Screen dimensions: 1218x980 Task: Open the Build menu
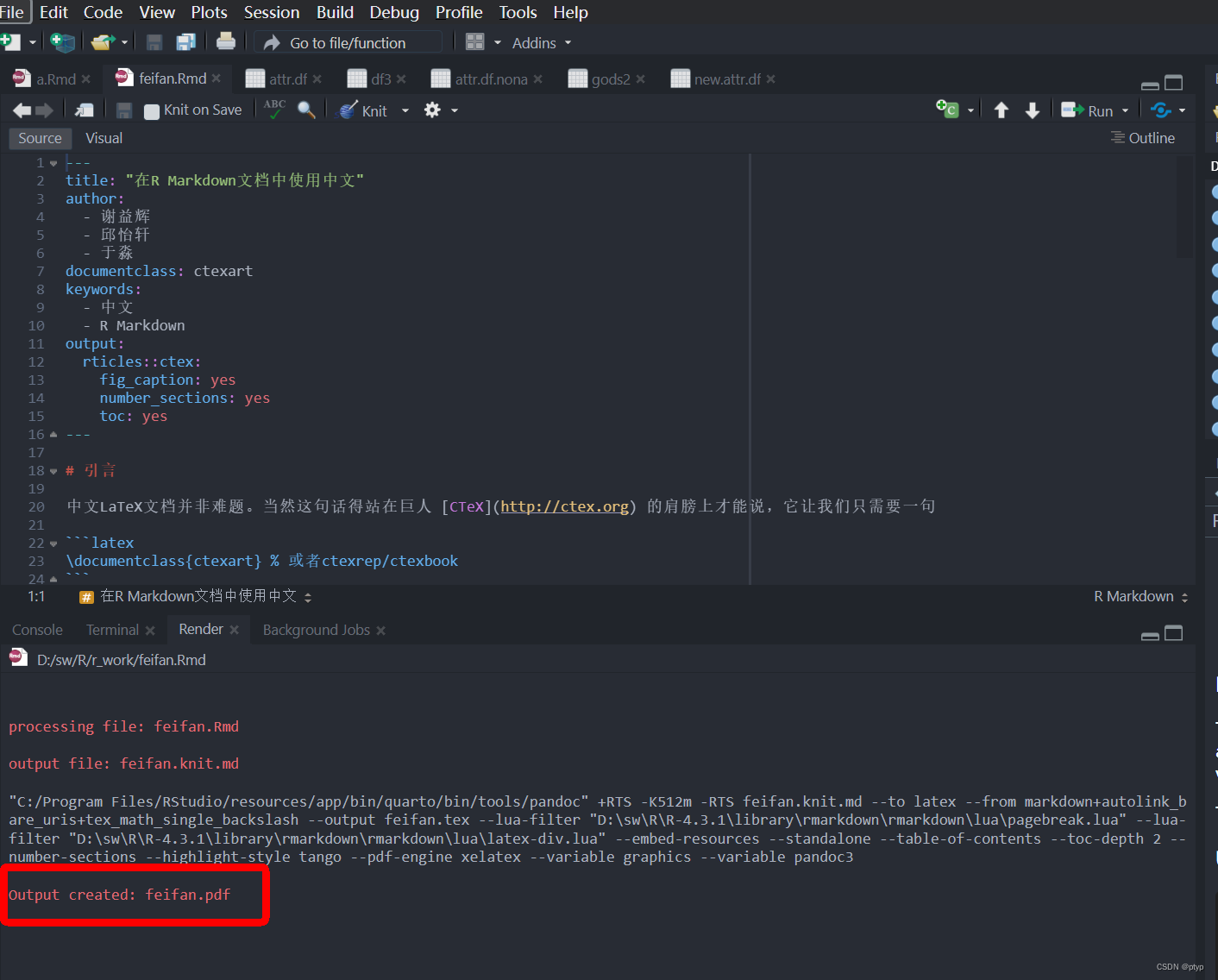[x=335, y=12]
